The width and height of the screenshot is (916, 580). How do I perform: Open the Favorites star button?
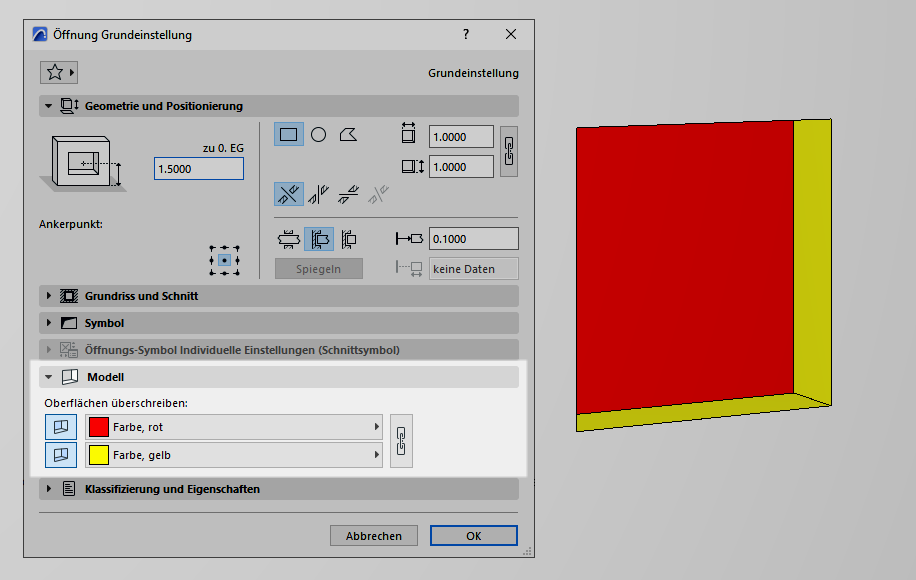tap(58, 72)
